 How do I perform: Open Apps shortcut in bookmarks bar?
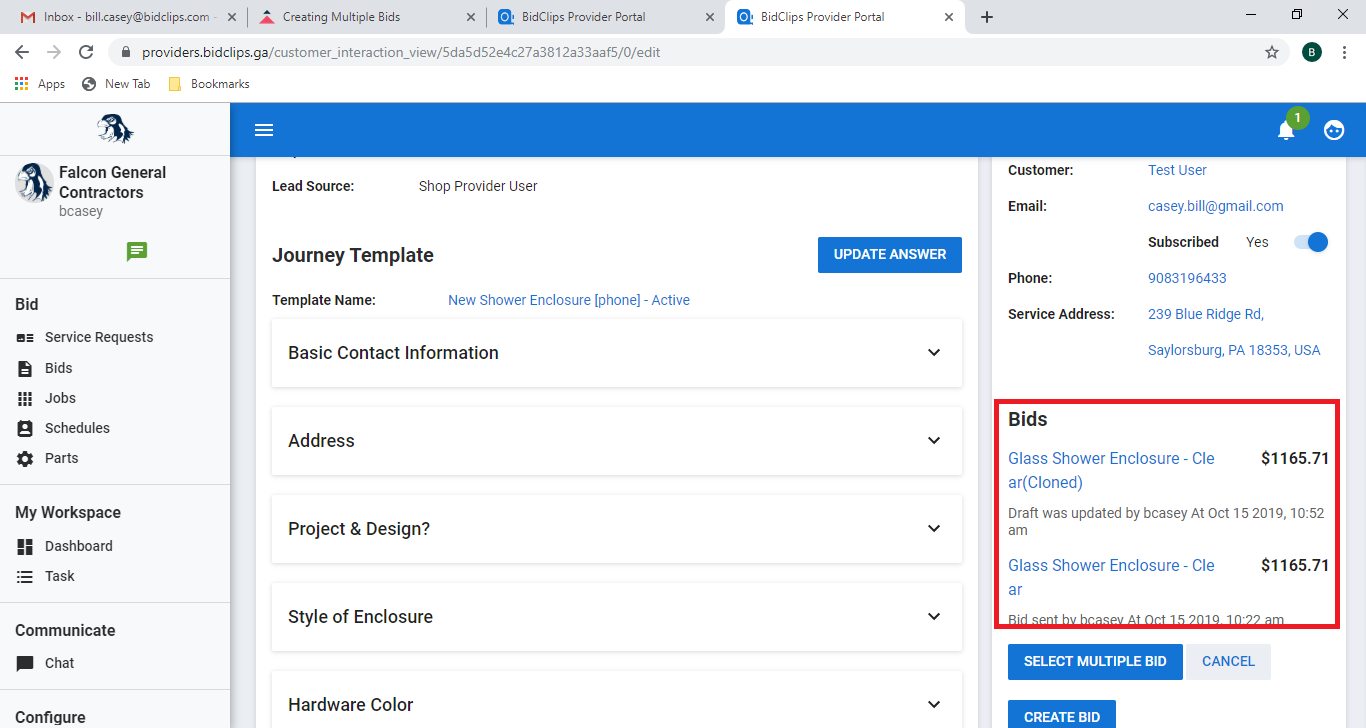[40, 84]
